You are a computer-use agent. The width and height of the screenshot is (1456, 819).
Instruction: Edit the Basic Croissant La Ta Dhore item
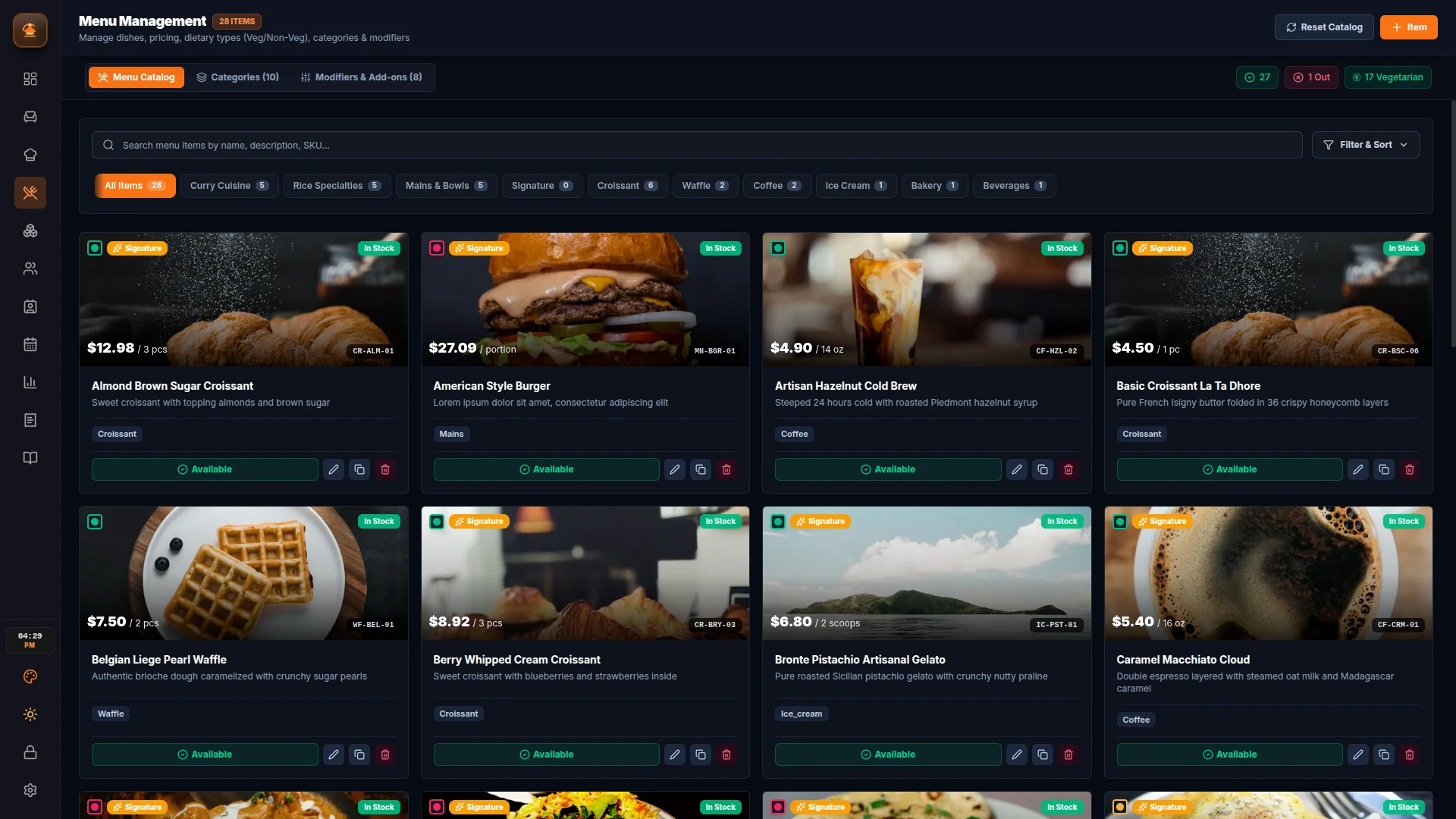[1358, 469]
